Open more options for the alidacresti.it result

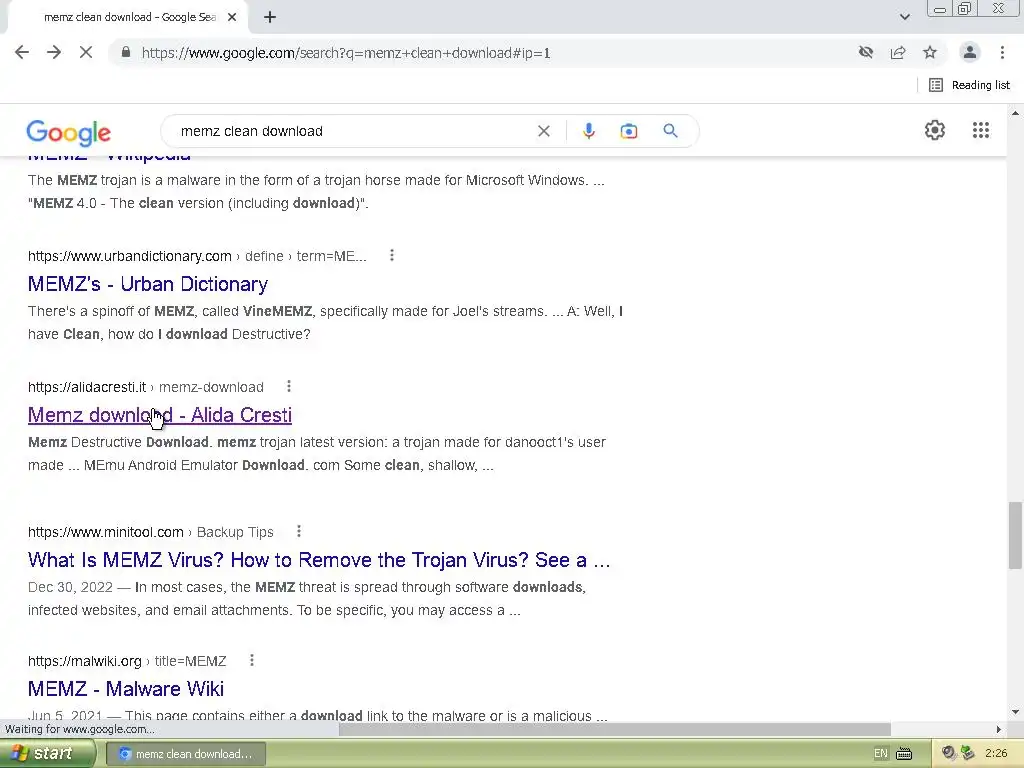289,387
